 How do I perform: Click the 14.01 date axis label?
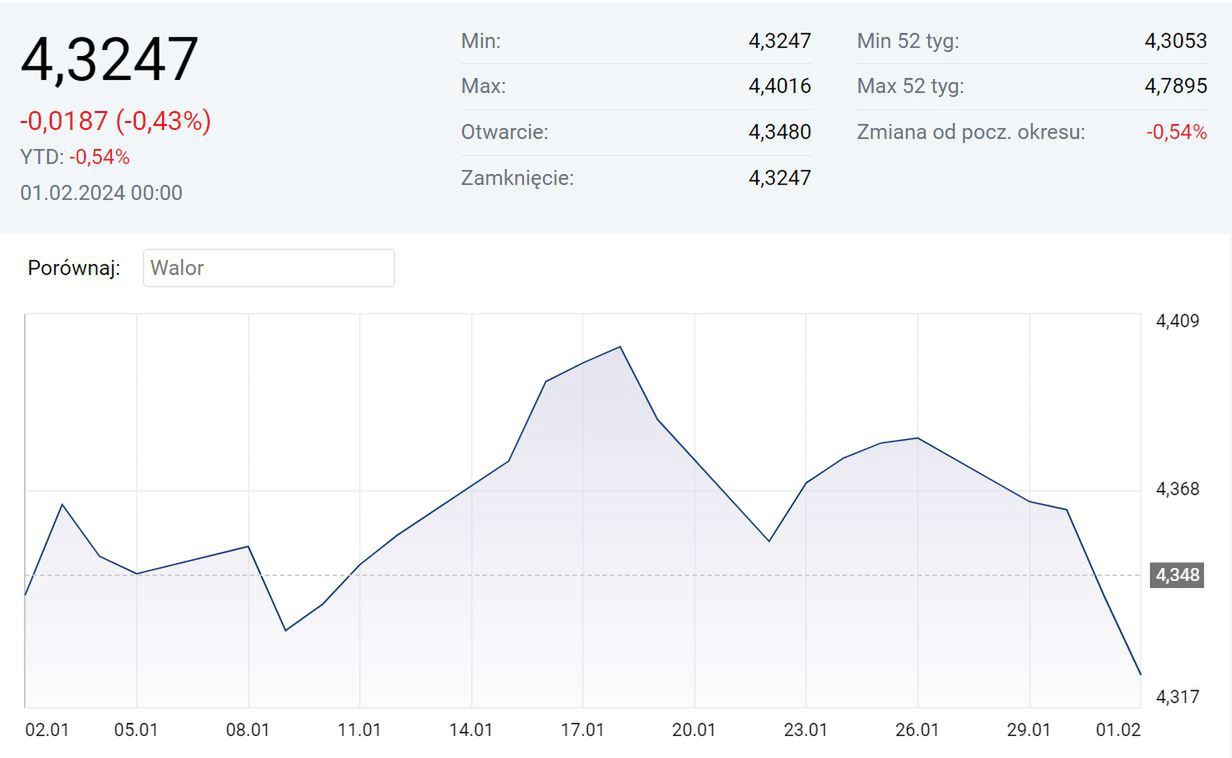tap(471, 730)
